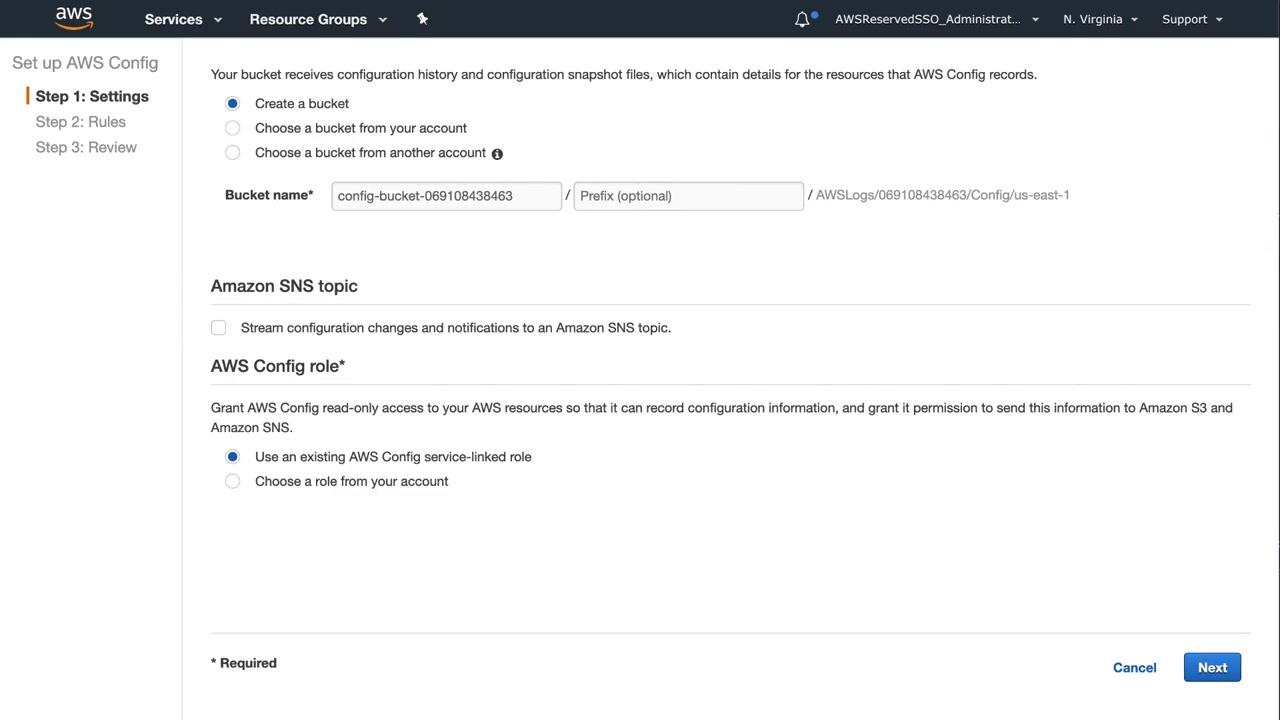1280x720 pixels.
Task: Click the Bucket name input field
Action: [x=446, y=196]
